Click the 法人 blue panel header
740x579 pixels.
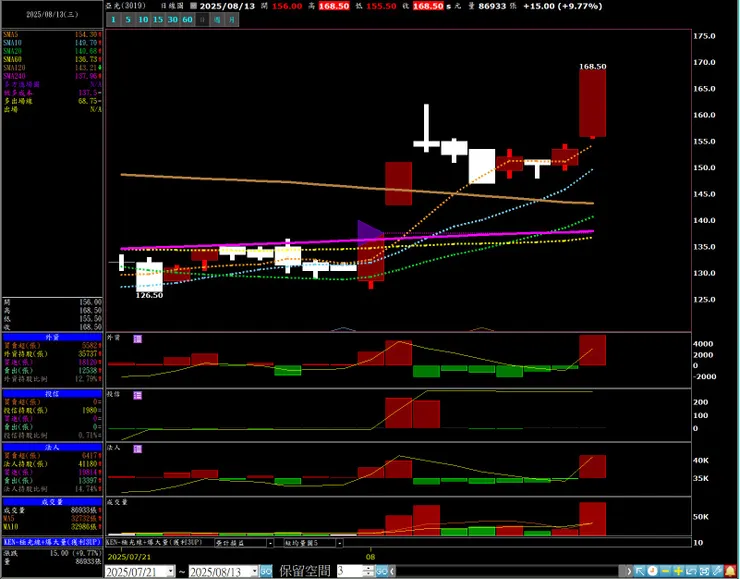[52, 447]
